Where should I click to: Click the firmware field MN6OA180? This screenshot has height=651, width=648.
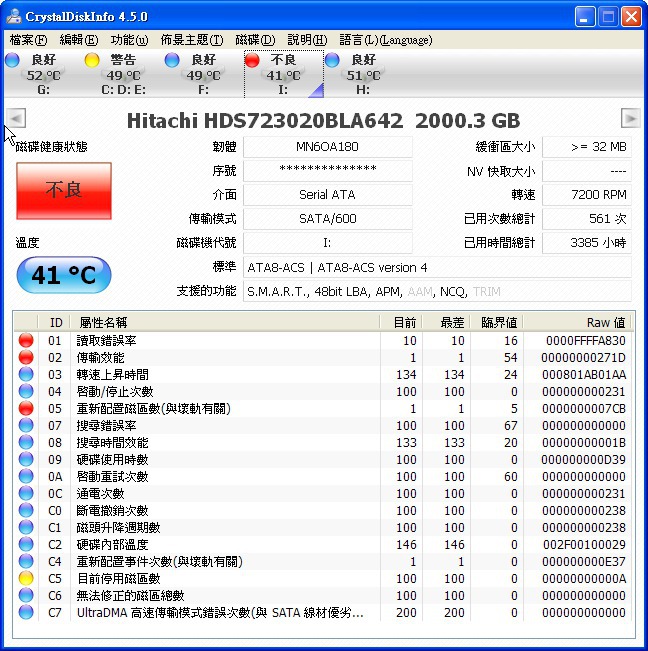(328, 147)
